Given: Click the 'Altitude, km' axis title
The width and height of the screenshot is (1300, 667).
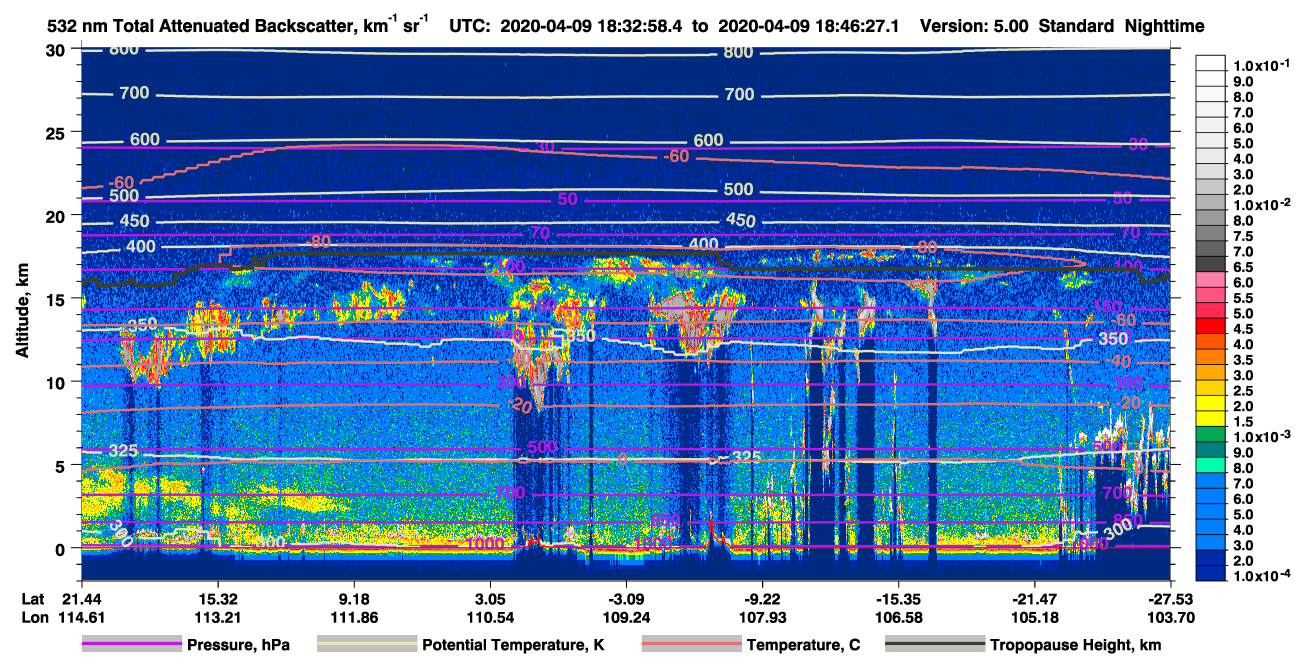Looking at the screenshot, I should click(22, 313).
